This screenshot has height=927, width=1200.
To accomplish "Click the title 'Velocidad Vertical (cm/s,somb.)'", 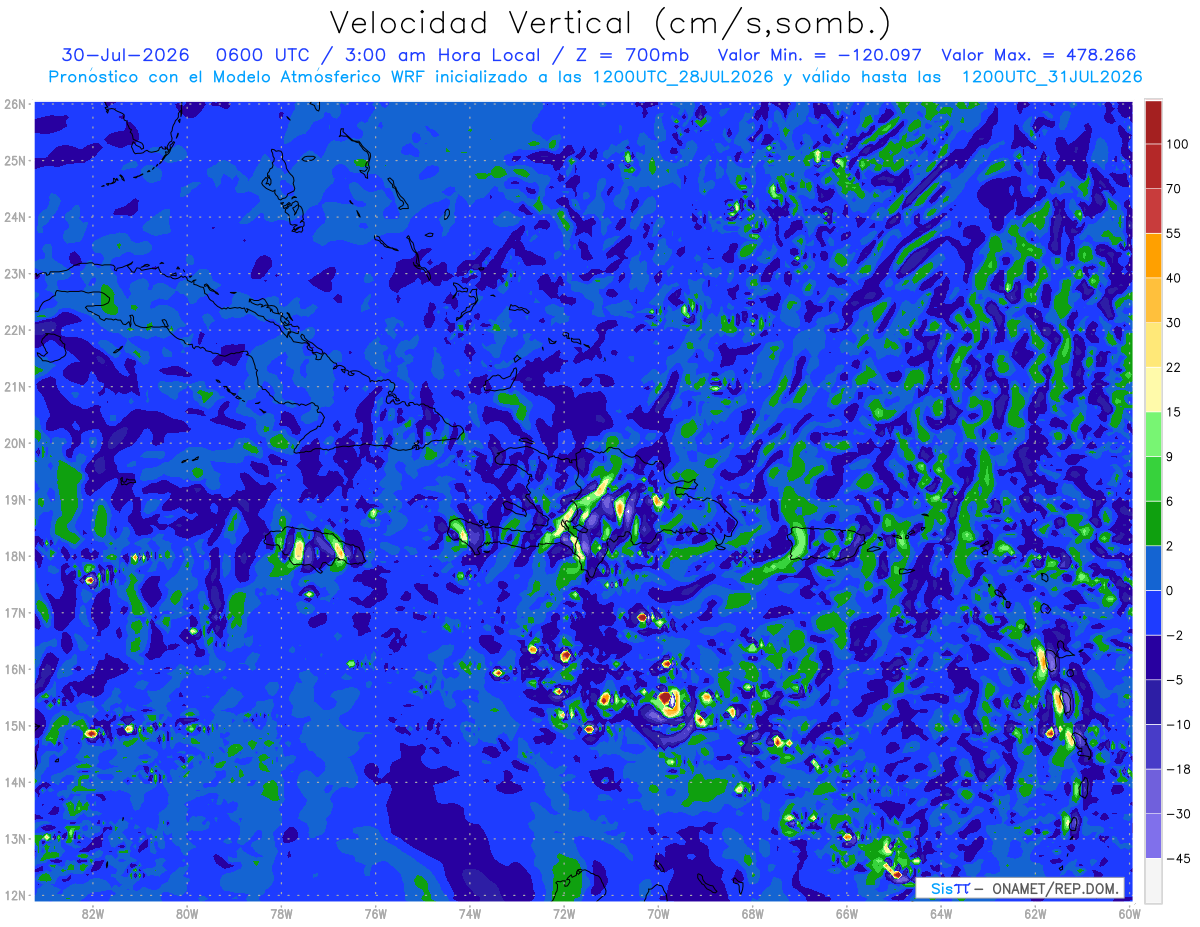I will pyautogui.click(x=610, y=23).
